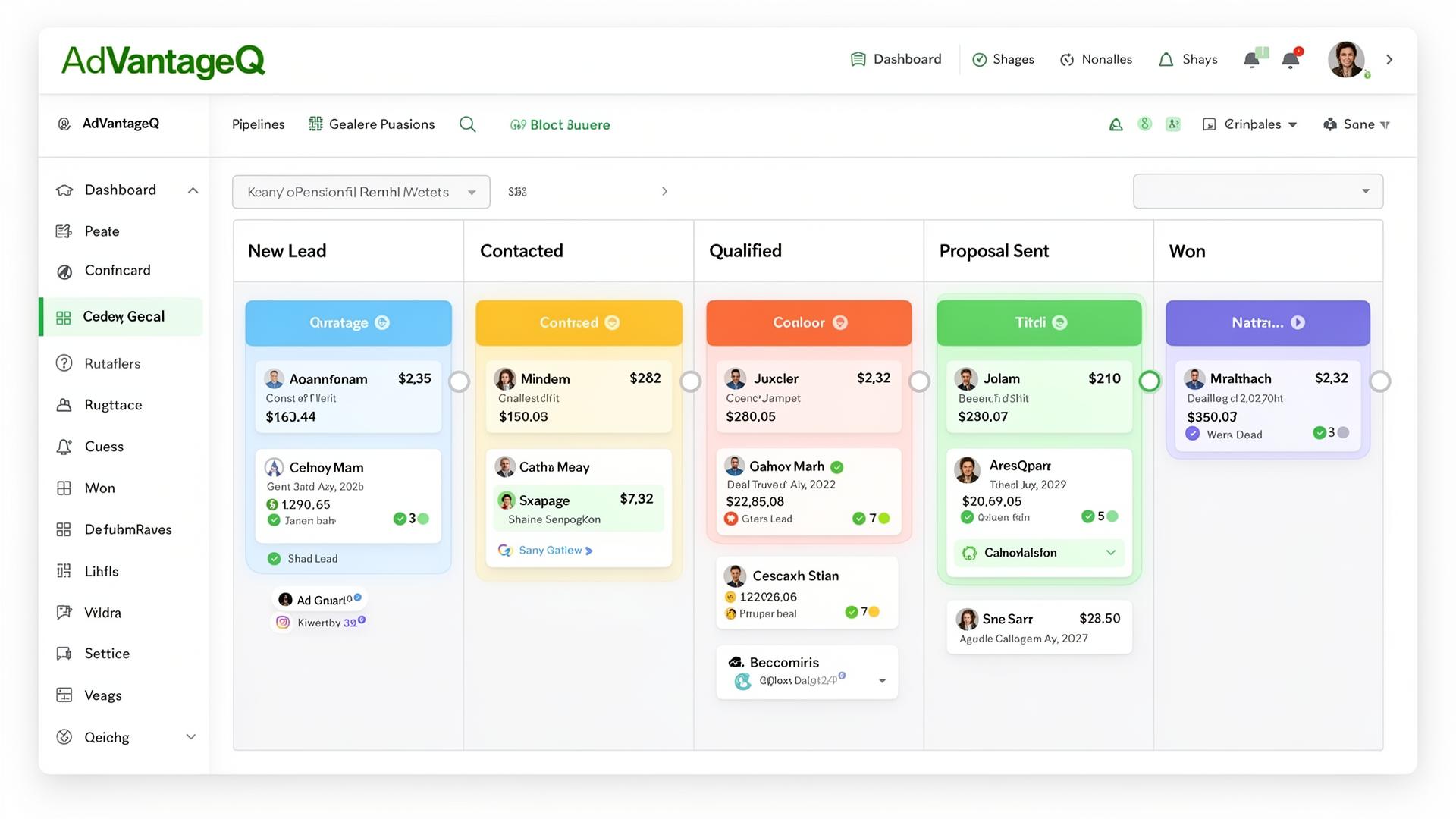The image size is (1456, 819).
Task: Select the radio circle beside Mralthach card
Action: point(1380,381)
